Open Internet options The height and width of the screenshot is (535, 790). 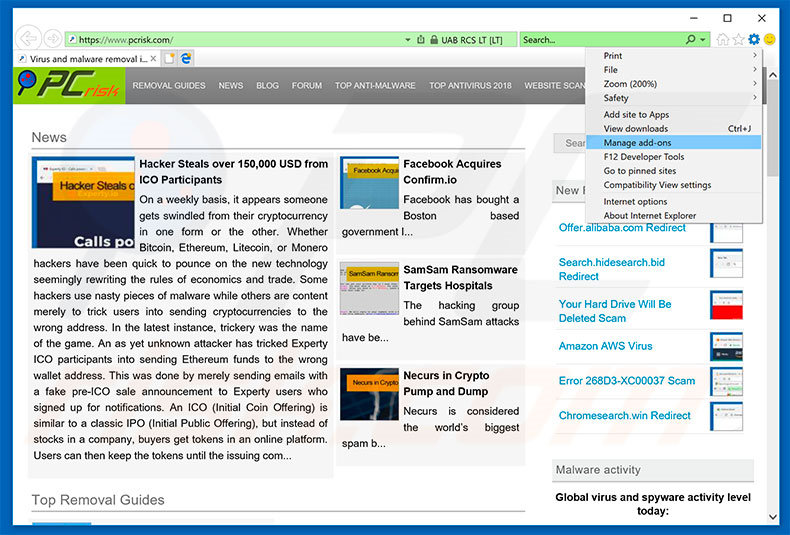(674, 202)
